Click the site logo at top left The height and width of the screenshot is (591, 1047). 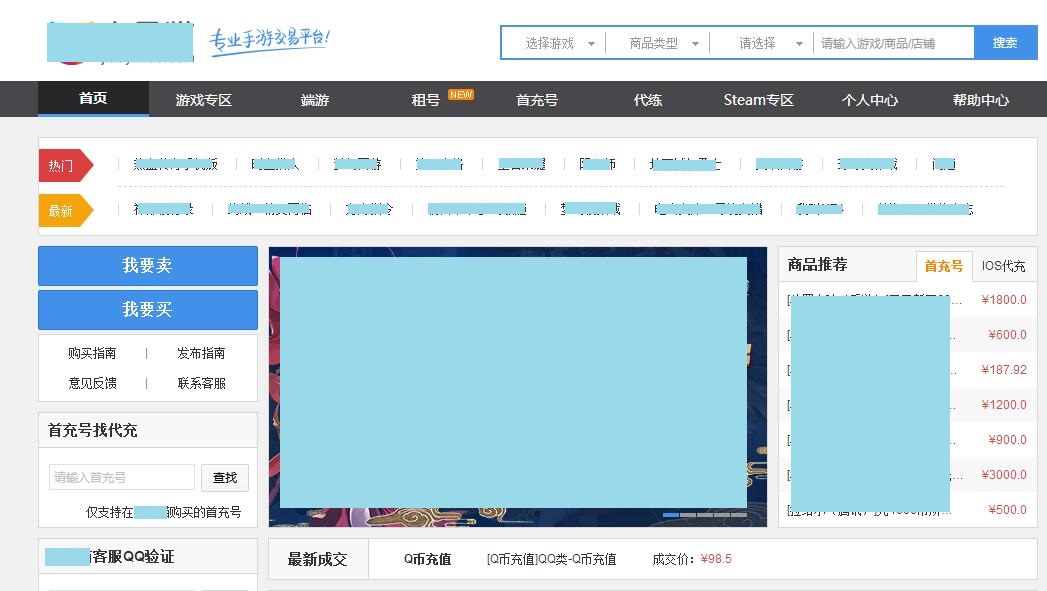(119, 42)
